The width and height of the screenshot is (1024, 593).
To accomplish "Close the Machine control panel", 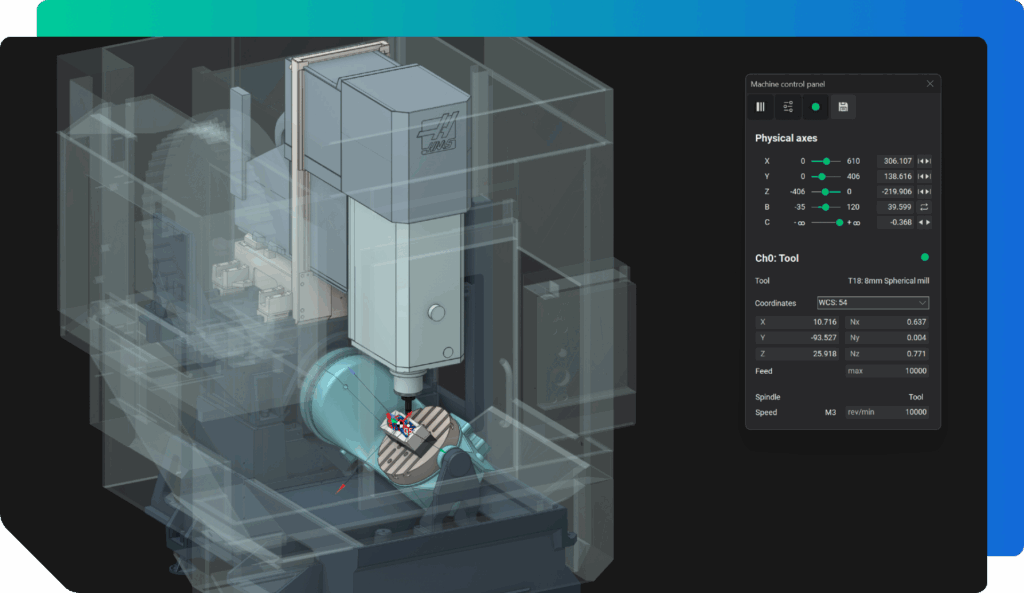I will pyautogui.click(x=930, y=84).
